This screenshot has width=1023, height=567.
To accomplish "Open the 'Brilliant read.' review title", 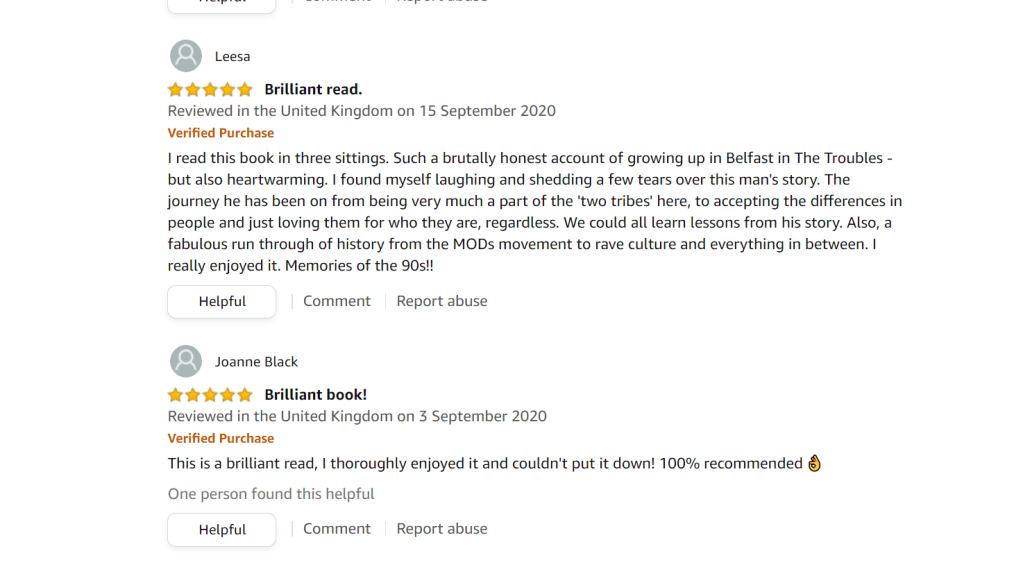I will (x=313, y=89).
